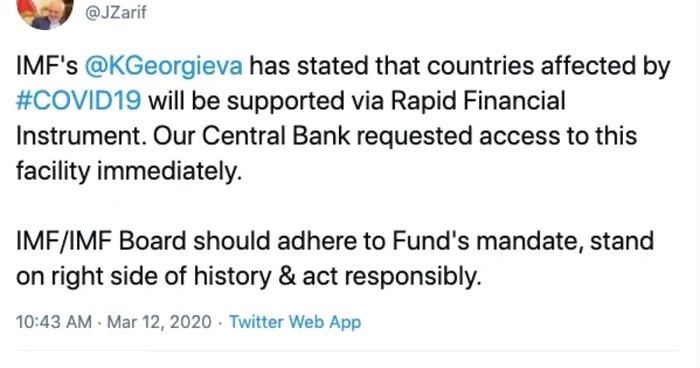
Task: Click the @JZarif handle
Action: pyautogui.click(x=115, y=12)
